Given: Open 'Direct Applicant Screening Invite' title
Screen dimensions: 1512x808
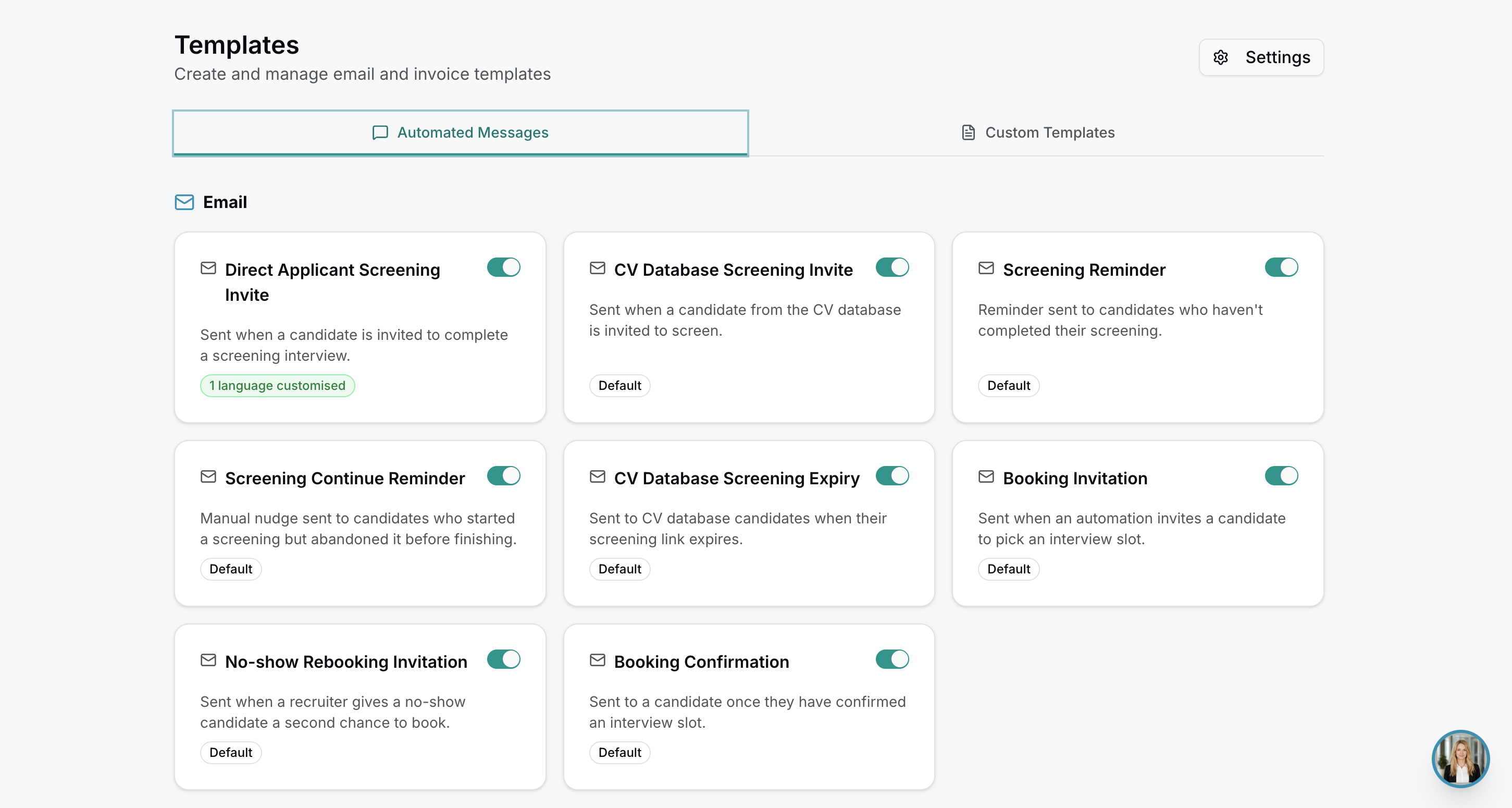Looking at the screenshot, I should point(332,283).
